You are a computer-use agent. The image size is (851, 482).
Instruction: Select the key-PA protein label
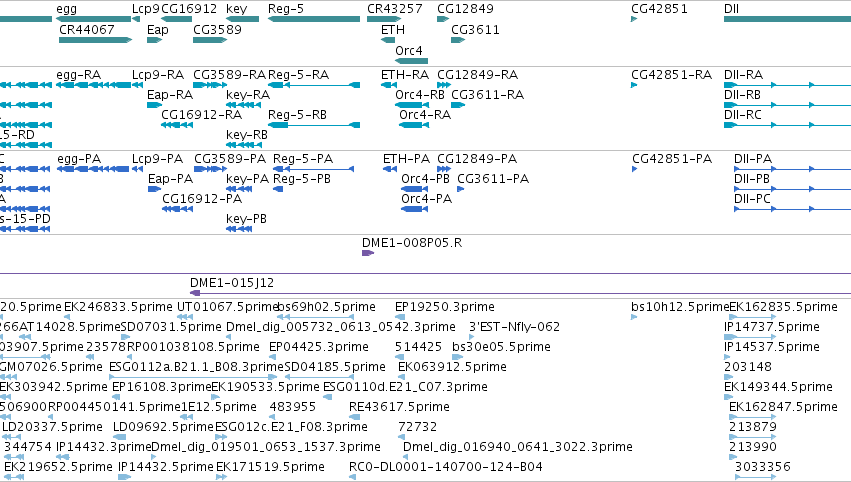pyautogui.click(x=247, y=179)
